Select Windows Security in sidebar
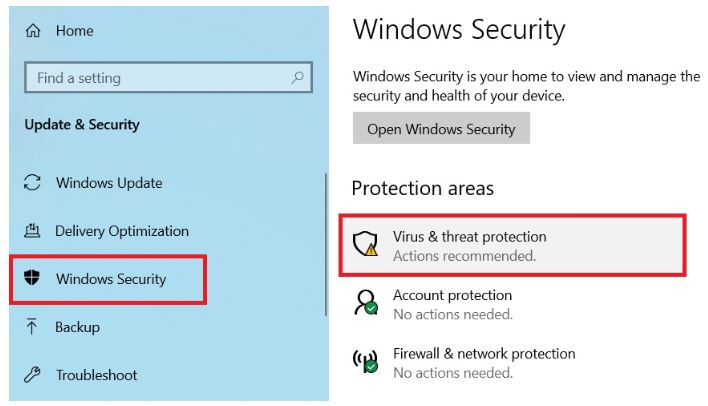The image size is (708, 406). pyautogui.click(x=110, y=279)
